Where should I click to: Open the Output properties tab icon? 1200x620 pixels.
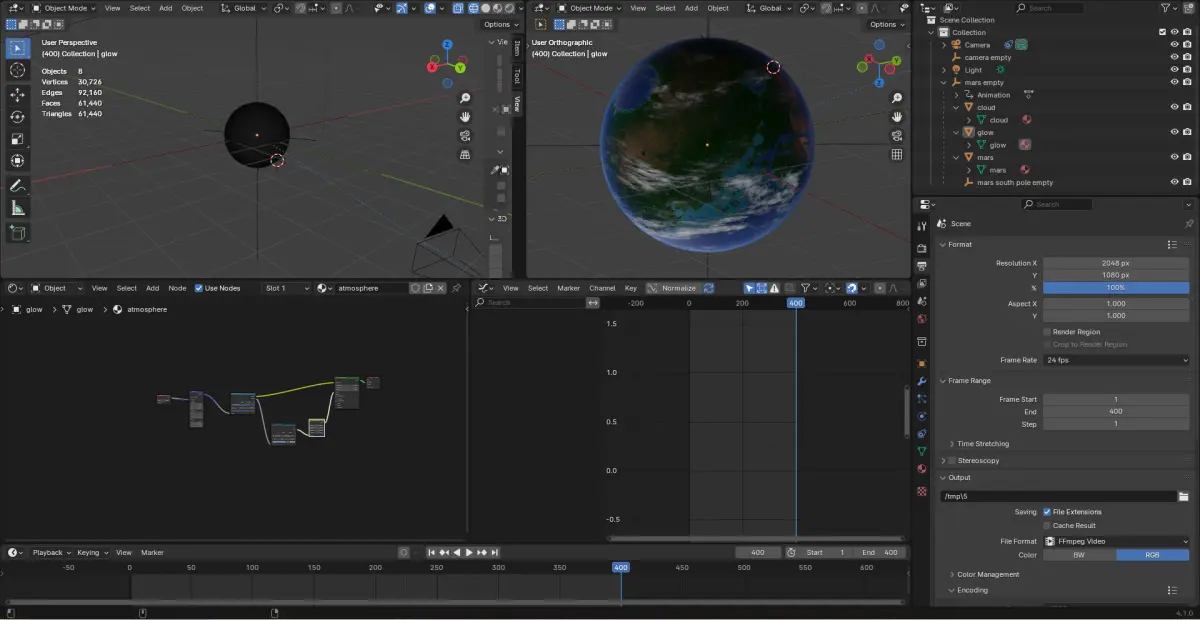click(x=921, y=264)
